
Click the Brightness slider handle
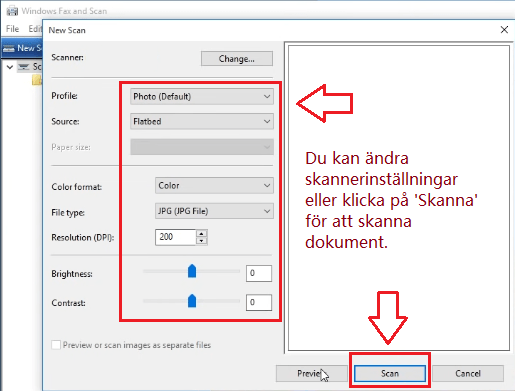pyautogui.click(x=192, y=271)
